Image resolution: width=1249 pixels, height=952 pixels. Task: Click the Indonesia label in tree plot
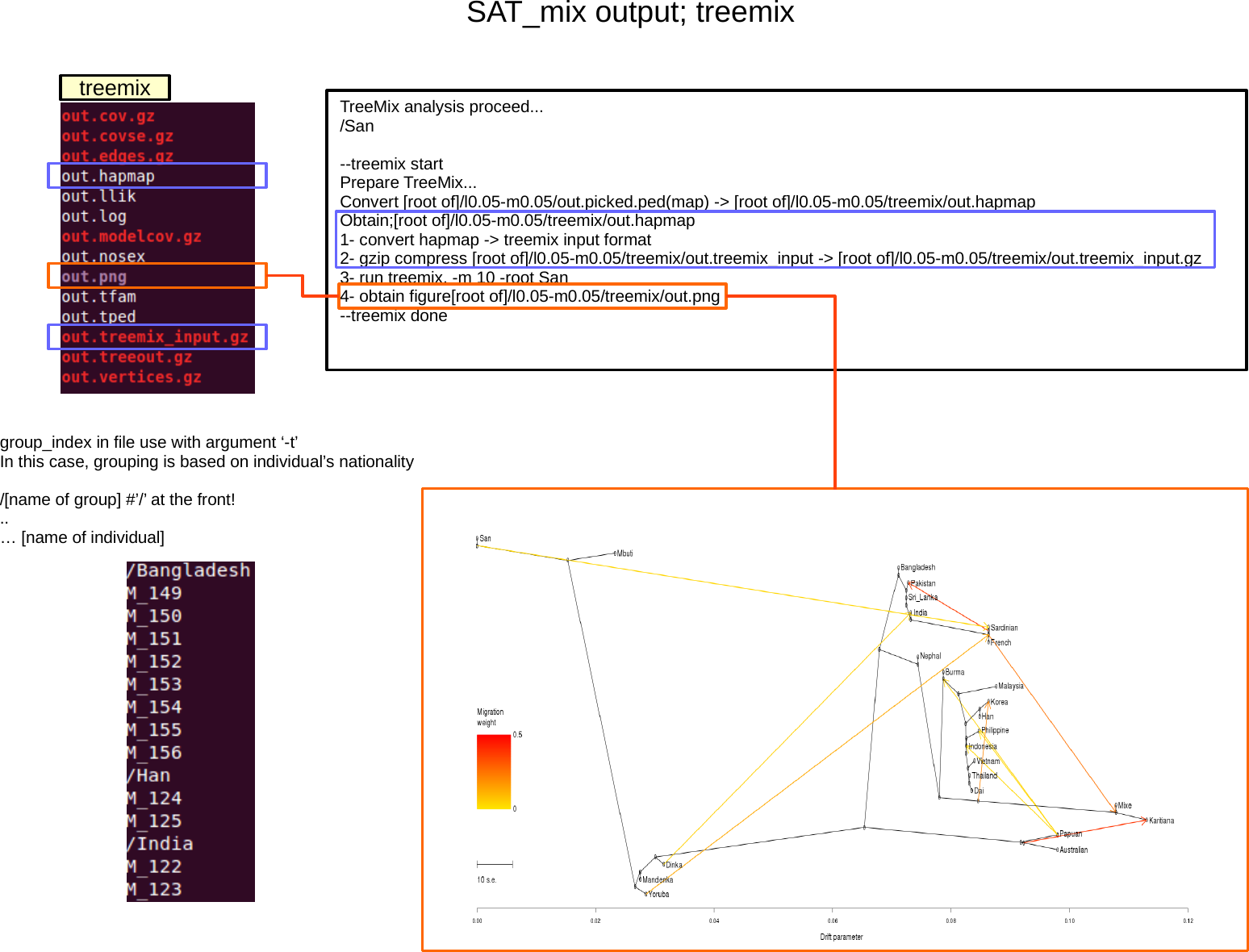983,747
